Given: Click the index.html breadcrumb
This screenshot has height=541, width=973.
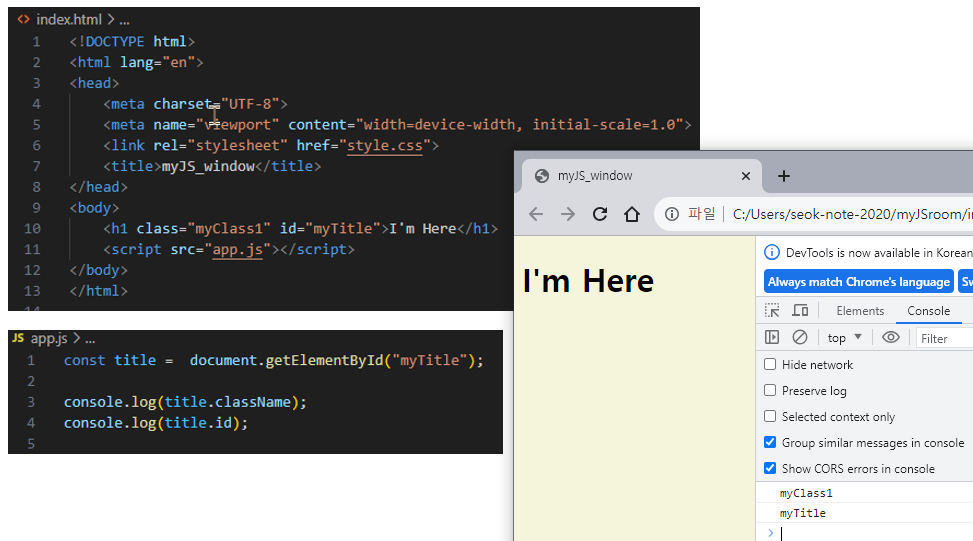Looking at the screenshot, I should click(69, 20).
